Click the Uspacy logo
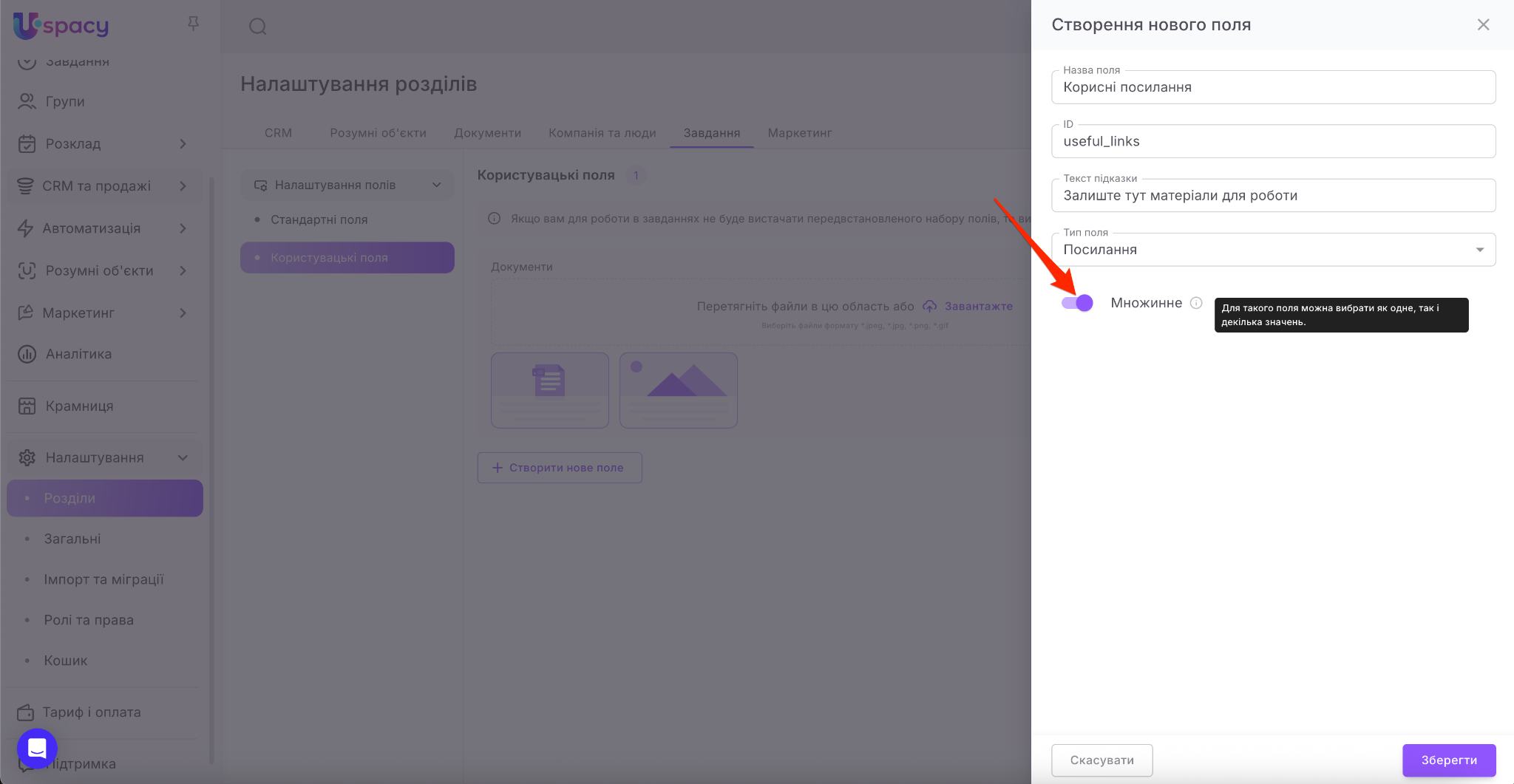Image resolution: width=1514 pixels, height=784 pixels. [61, 26]
